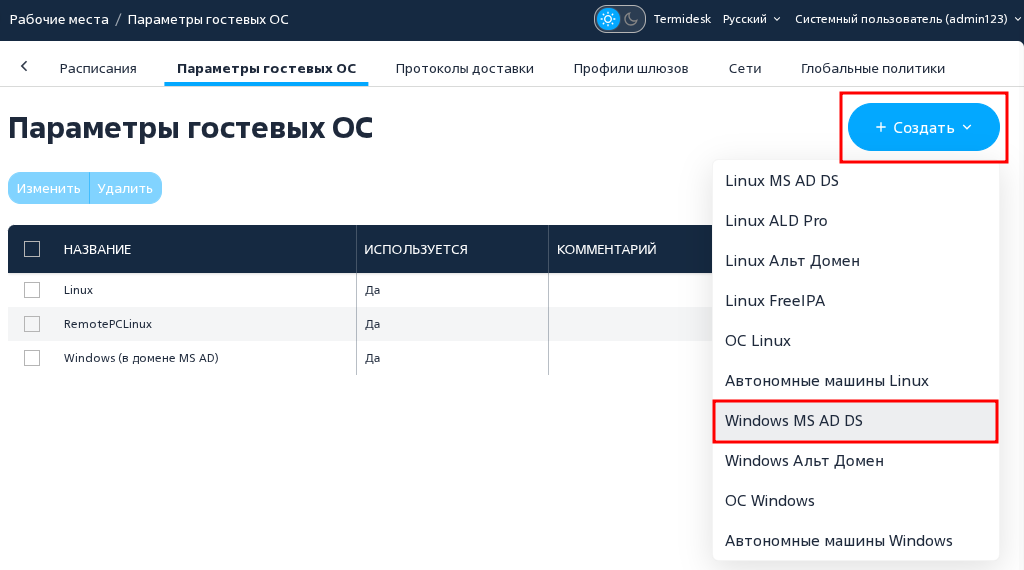Choose Linux FreeIPA from menu
Image resolution: width=1024 pixels, height=570 pixels.
[856, 300]
